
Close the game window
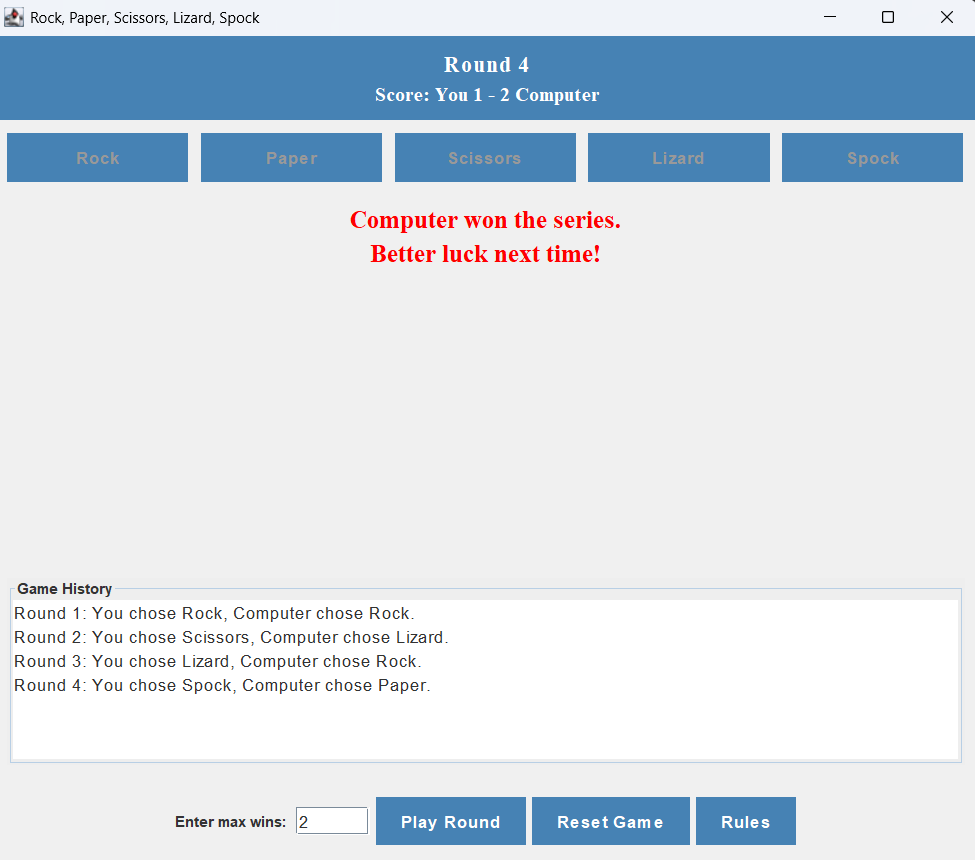tap(946, 17)
